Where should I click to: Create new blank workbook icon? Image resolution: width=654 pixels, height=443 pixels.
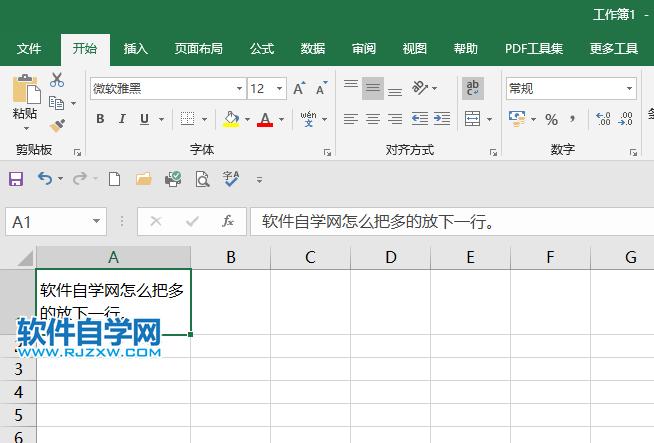[x=114, y=179]
